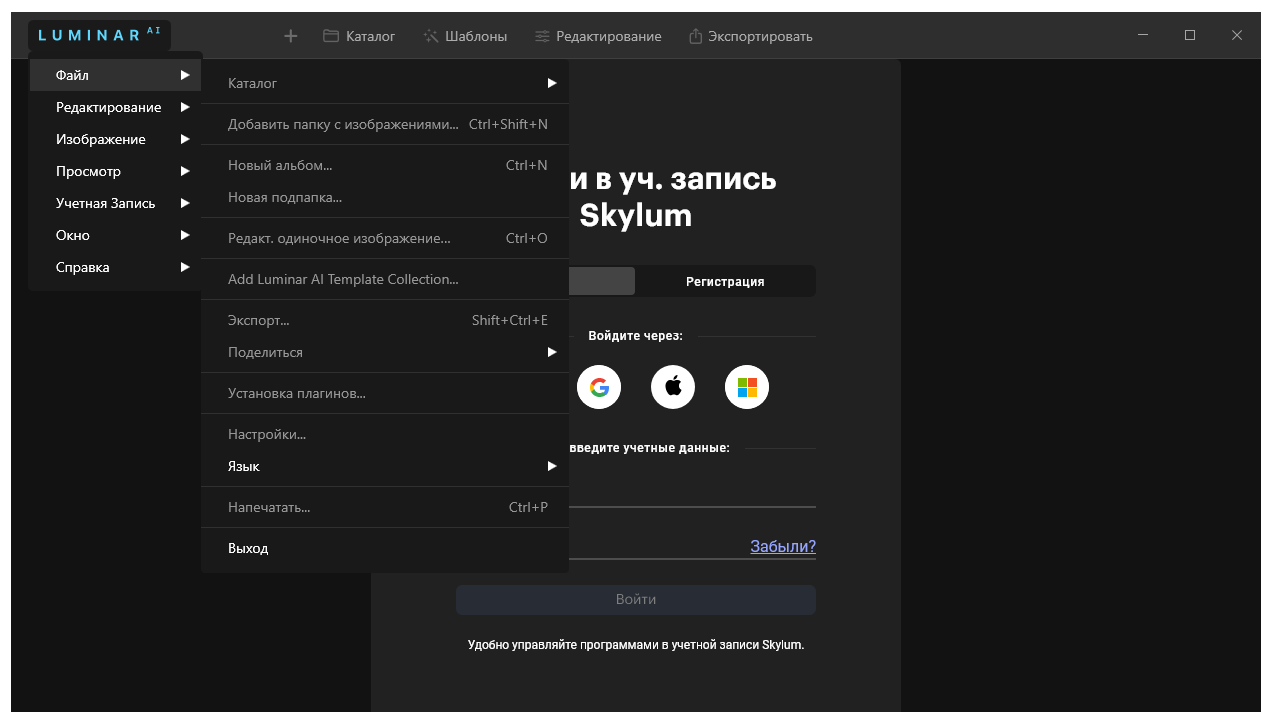Sign in with the Google account icon

599,387
